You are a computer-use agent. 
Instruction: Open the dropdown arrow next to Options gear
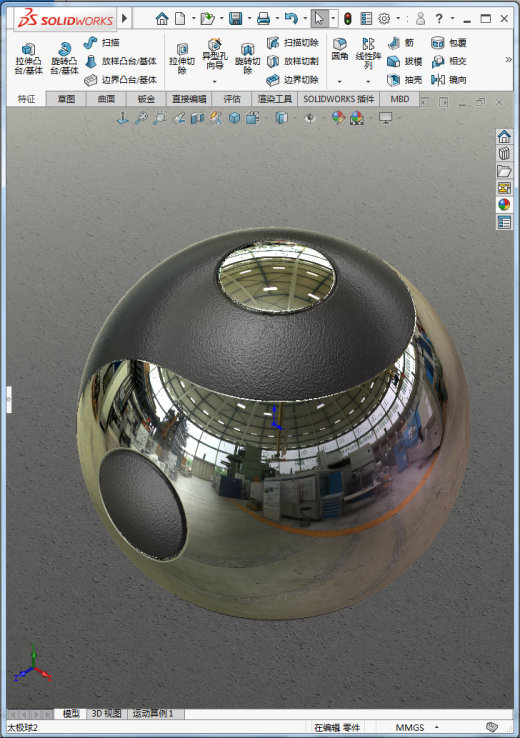398,18
